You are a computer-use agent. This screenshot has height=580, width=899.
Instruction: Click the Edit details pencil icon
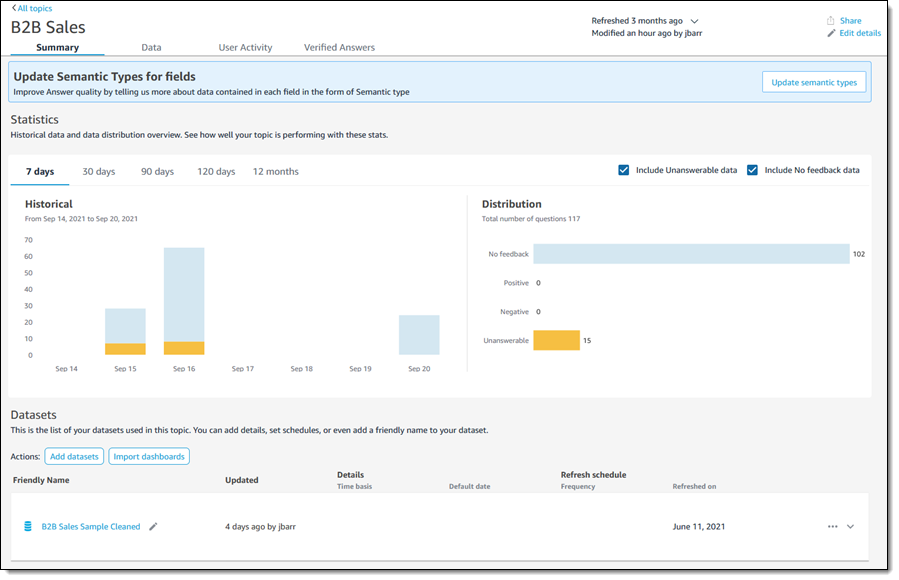830,34
